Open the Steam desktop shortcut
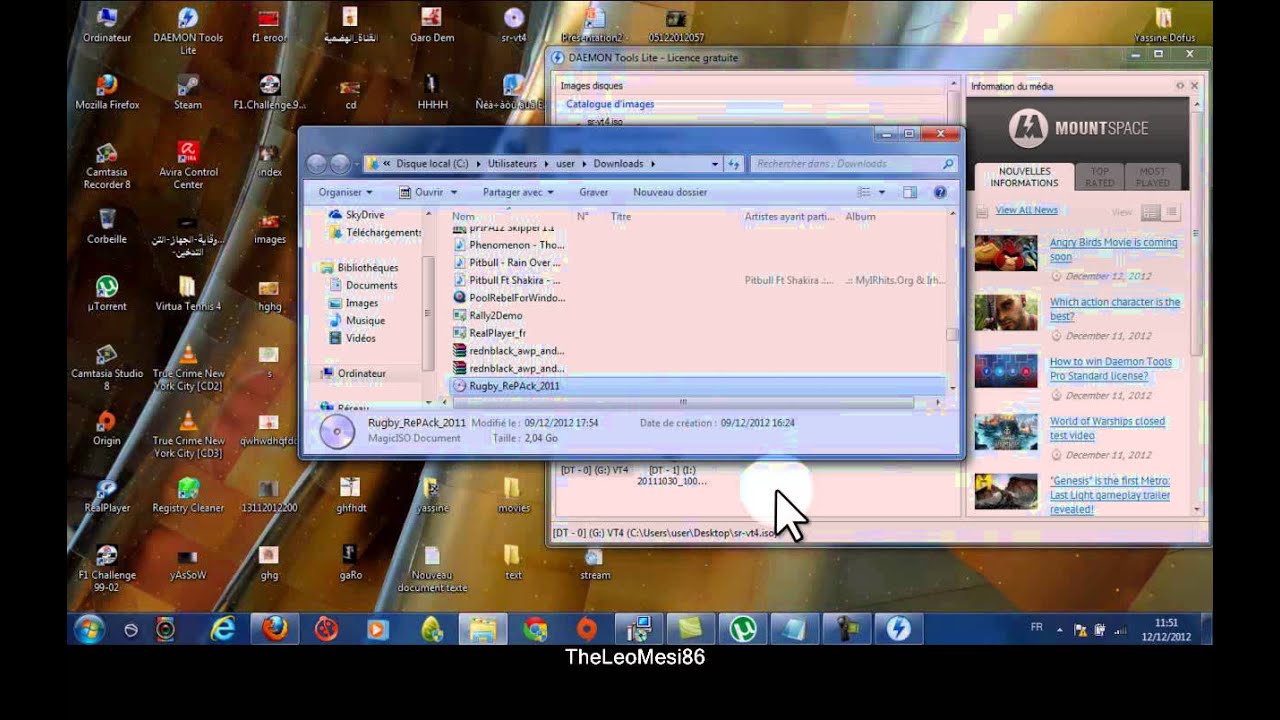1280x720 pixels. [x=188, y=92]
